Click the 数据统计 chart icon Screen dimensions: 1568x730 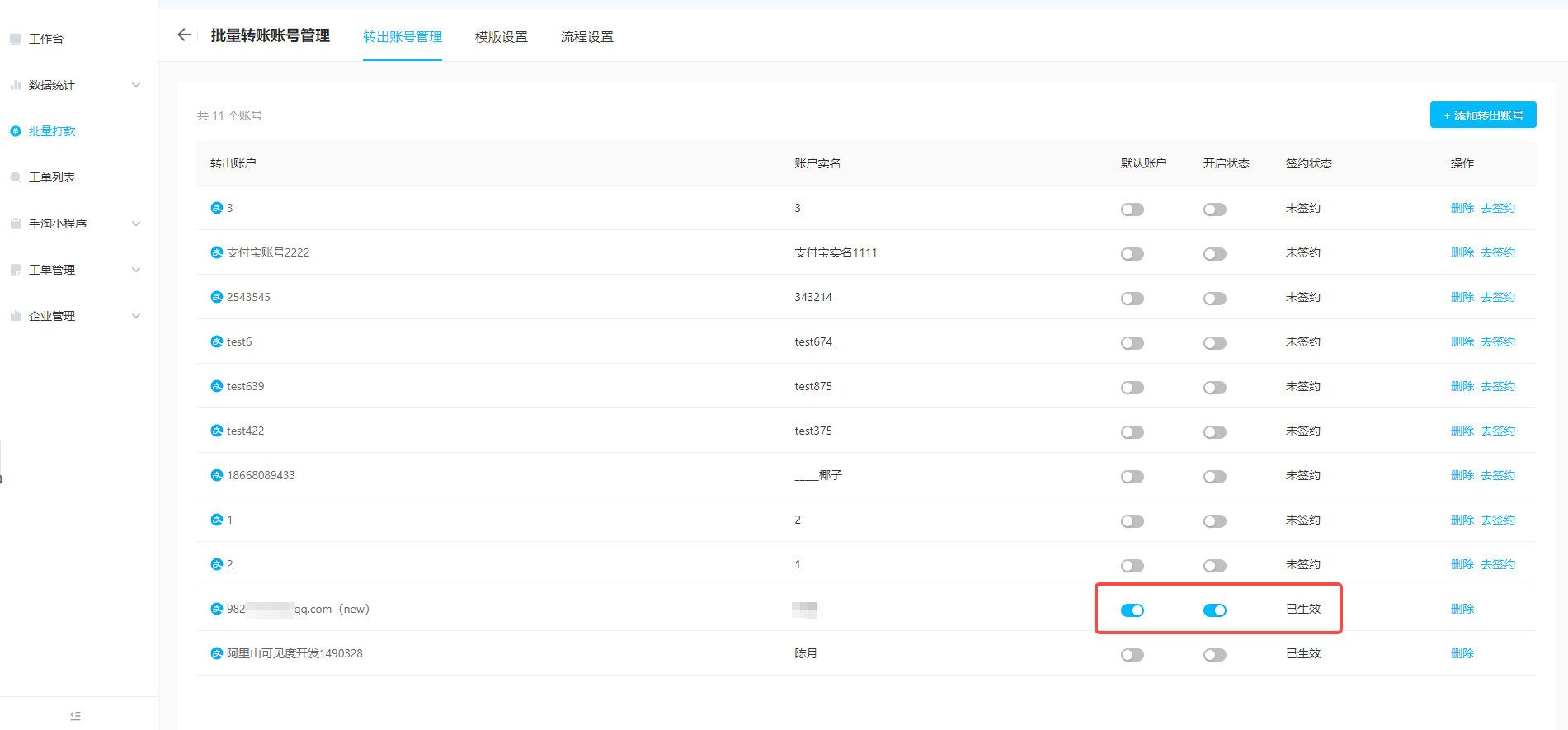16,85
